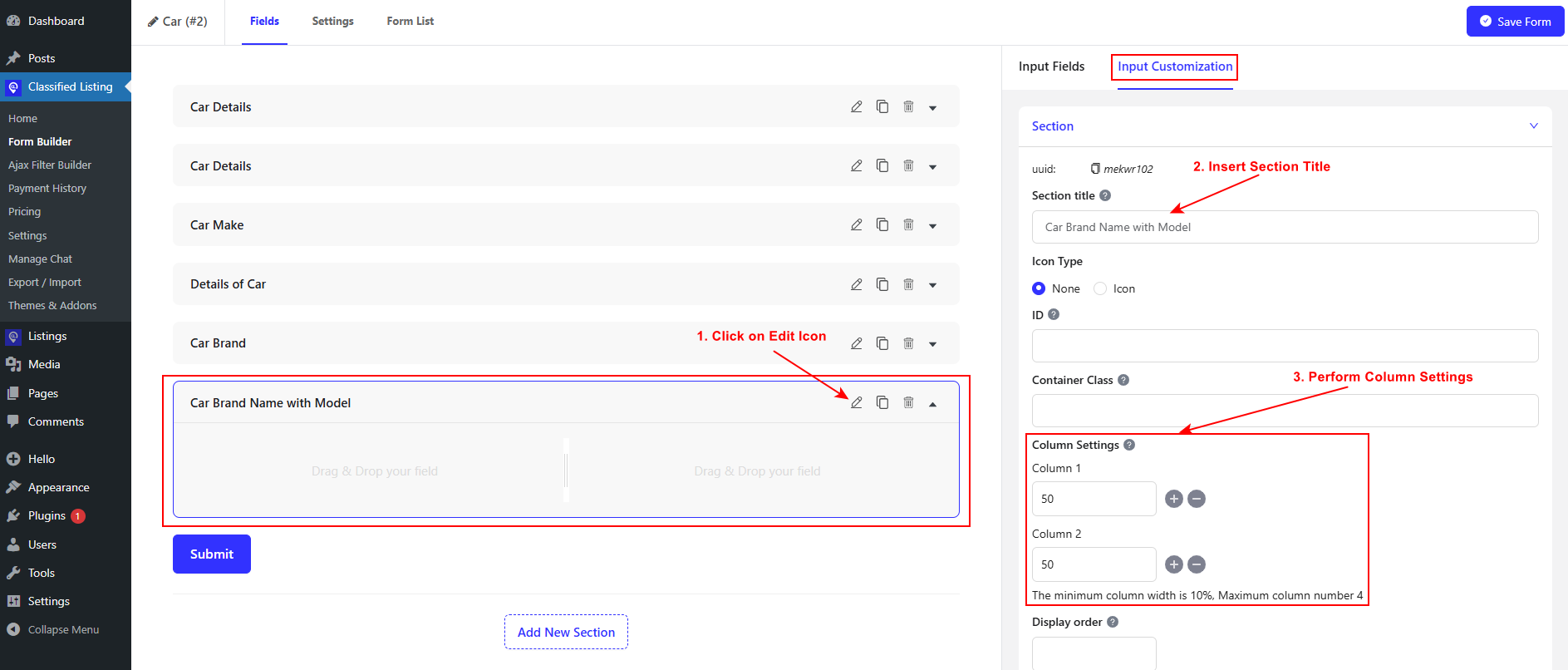Copy the Details of Car section
Viewport: 1568px width, 670px height.
pos(882,284)
